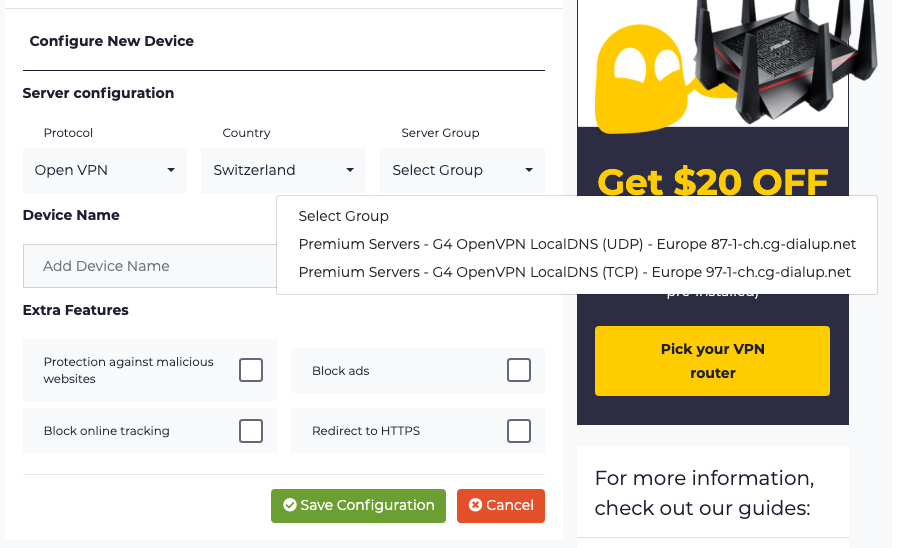Click the Add Device Name field
The image size is (898, 548).
coord(150,266)
